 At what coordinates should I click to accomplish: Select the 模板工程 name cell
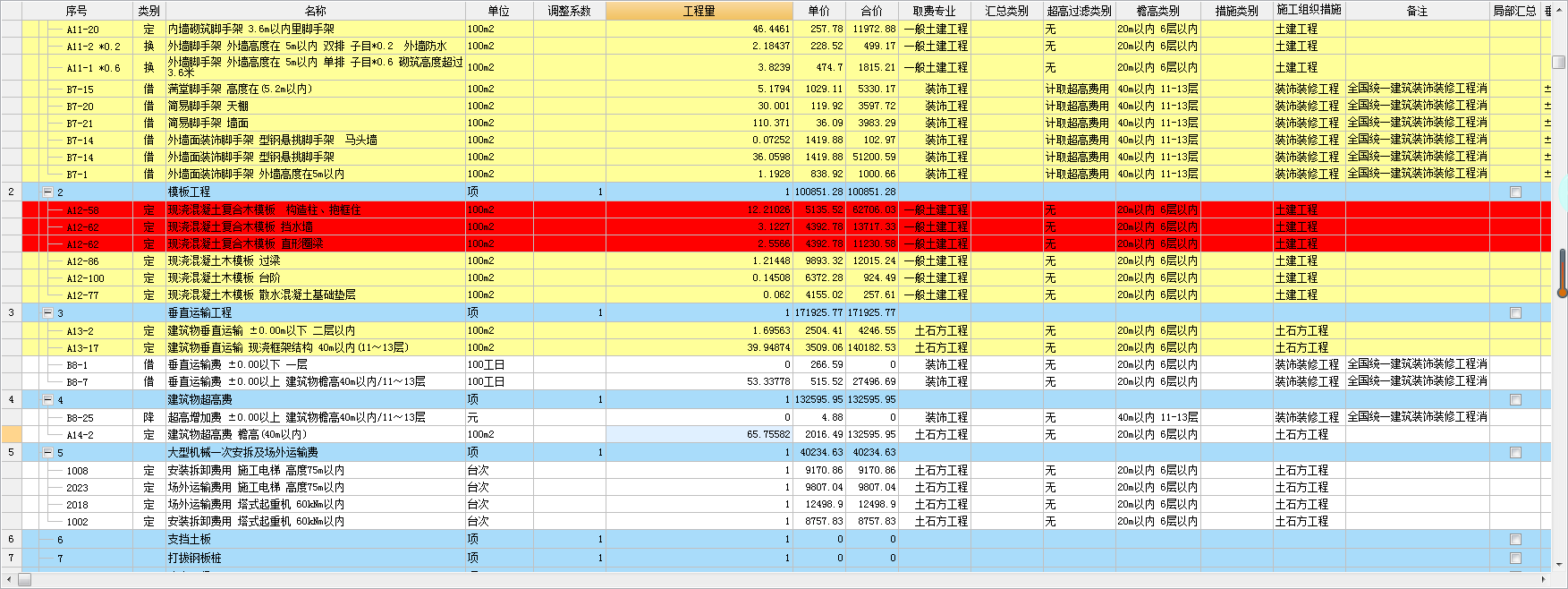click(315, 192)
